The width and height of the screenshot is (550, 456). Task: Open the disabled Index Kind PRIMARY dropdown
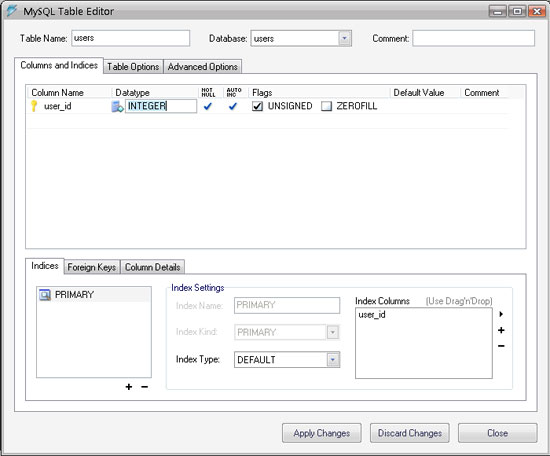tap(333, 332)
